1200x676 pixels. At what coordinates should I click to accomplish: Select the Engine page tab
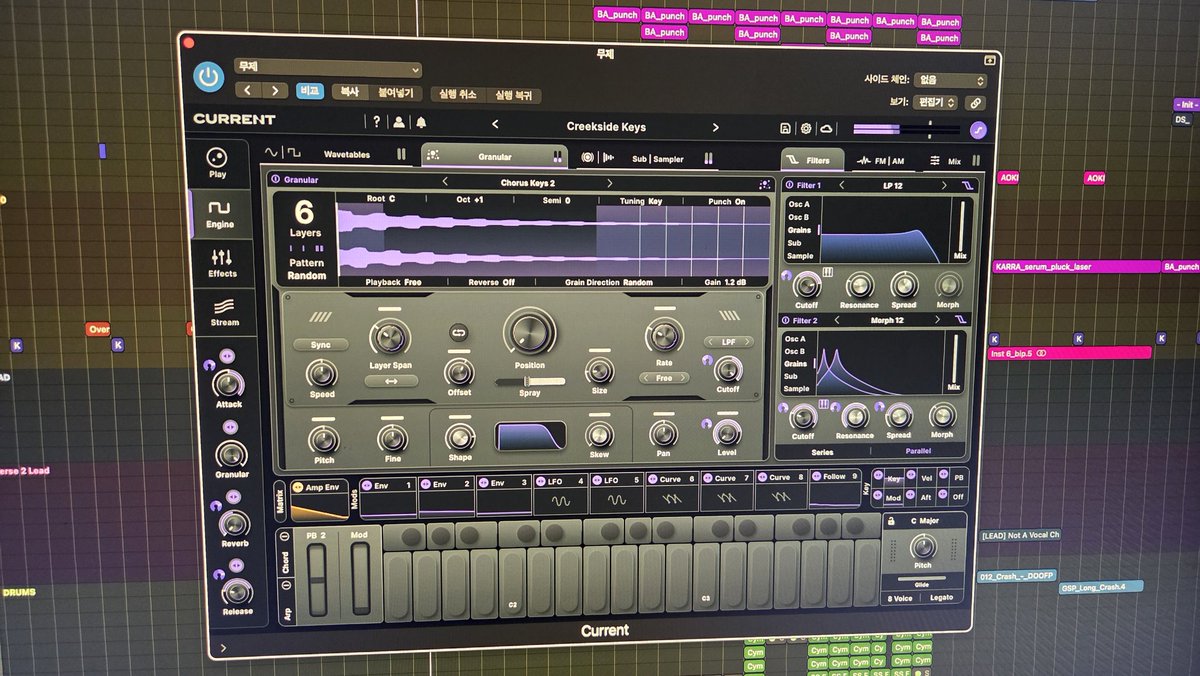coord(219,213)
